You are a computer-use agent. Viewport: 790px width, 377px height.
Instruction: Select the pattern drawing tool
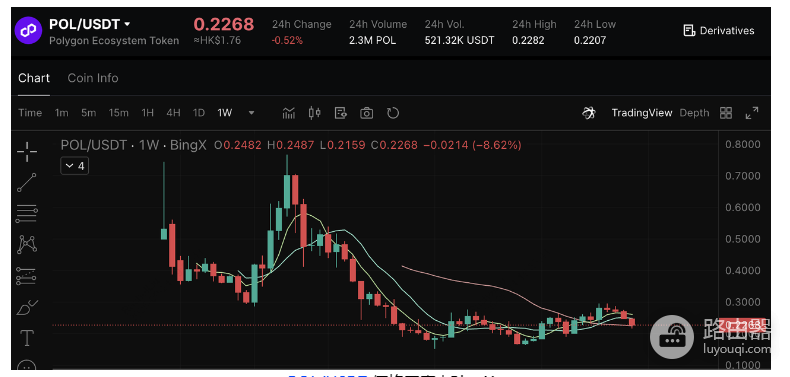[27, 244]
